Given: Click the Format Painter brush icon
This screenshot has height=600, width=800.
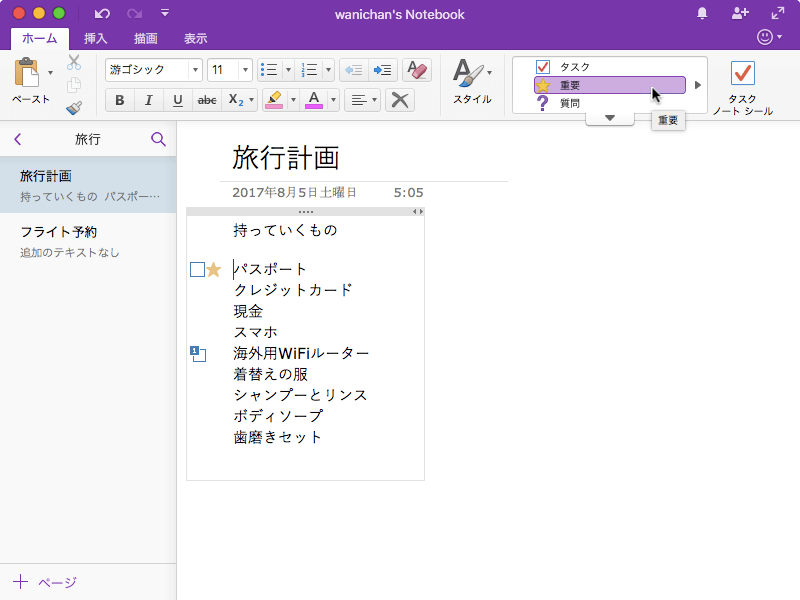Looking at the screenshot, I should click(x=74, y=108).
